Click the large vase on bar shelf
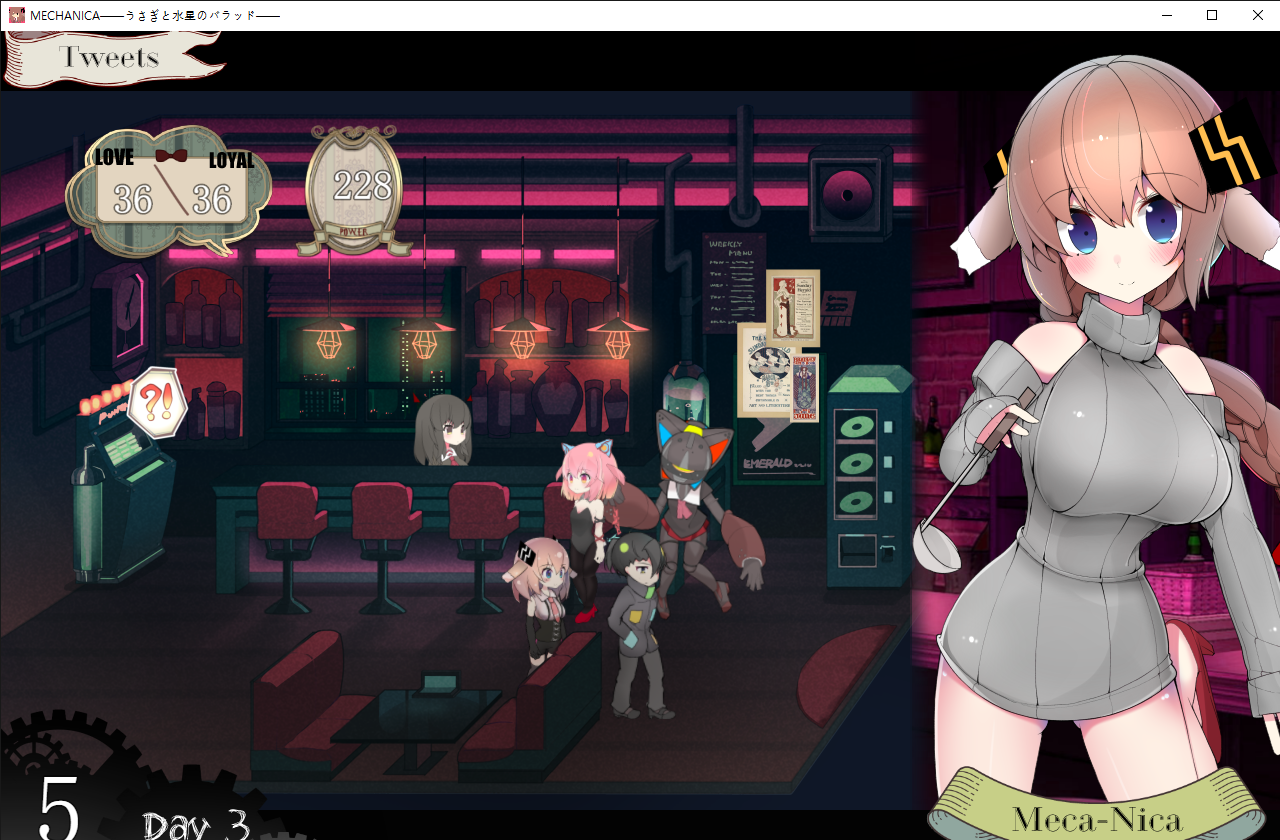 click(x=557, y=397)
